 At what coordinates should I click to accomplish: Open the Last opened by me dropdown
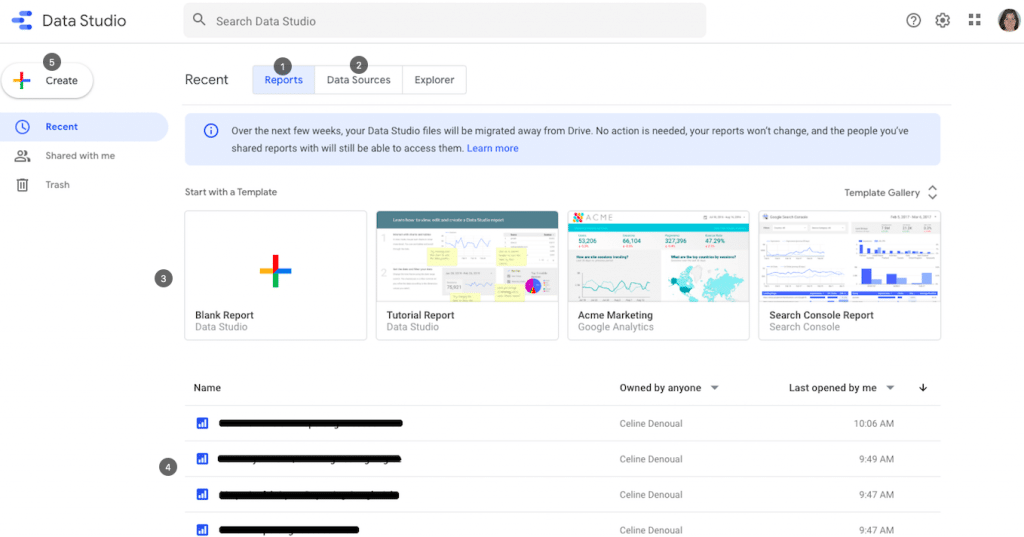[x=841, y=387]
